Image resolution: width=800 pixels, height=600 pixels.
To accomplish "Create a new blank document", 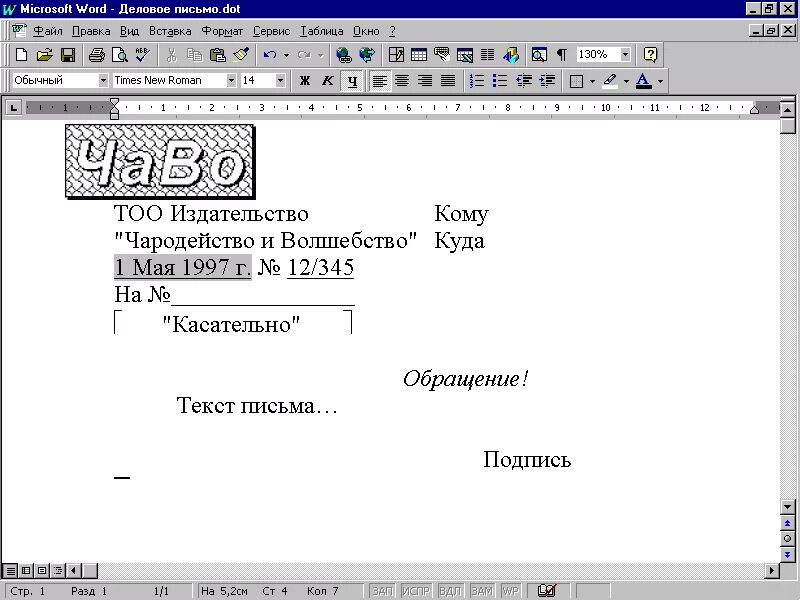I will (x=21, y=55).
